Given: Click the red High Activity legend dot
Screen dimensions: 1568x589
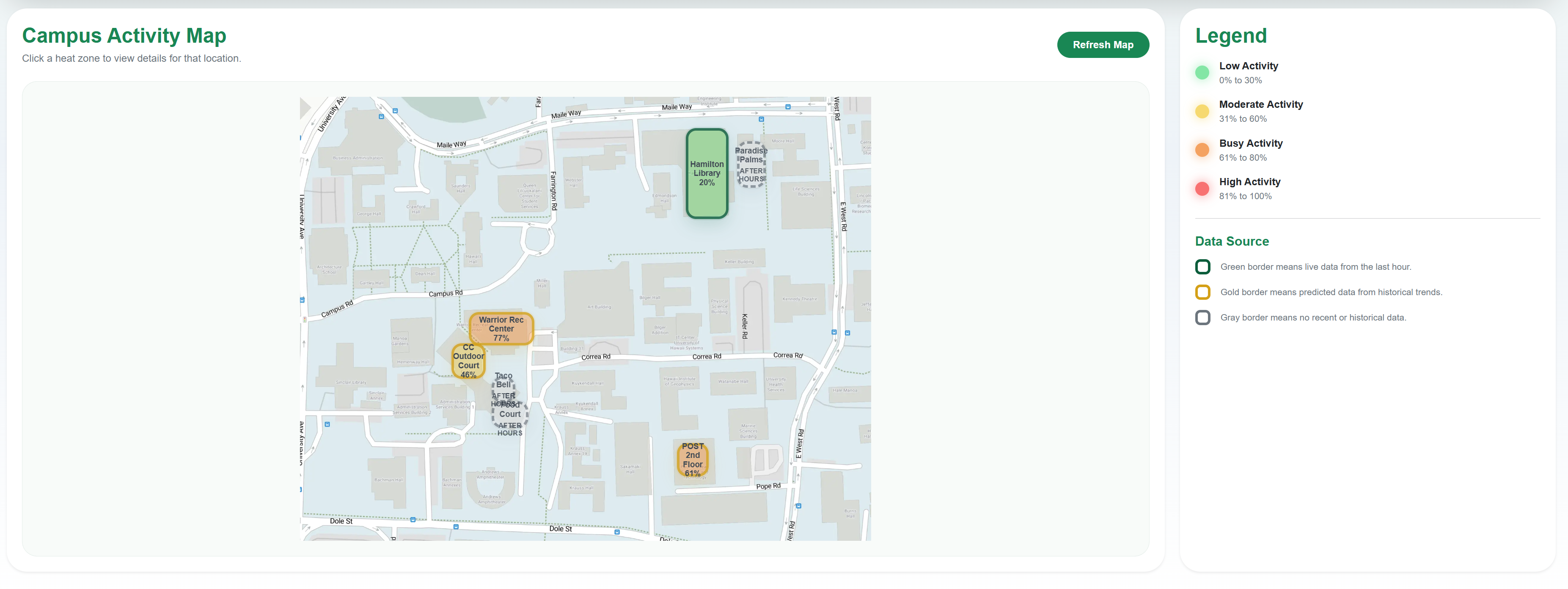Looking at the screenshot, I should point(1202,189).
